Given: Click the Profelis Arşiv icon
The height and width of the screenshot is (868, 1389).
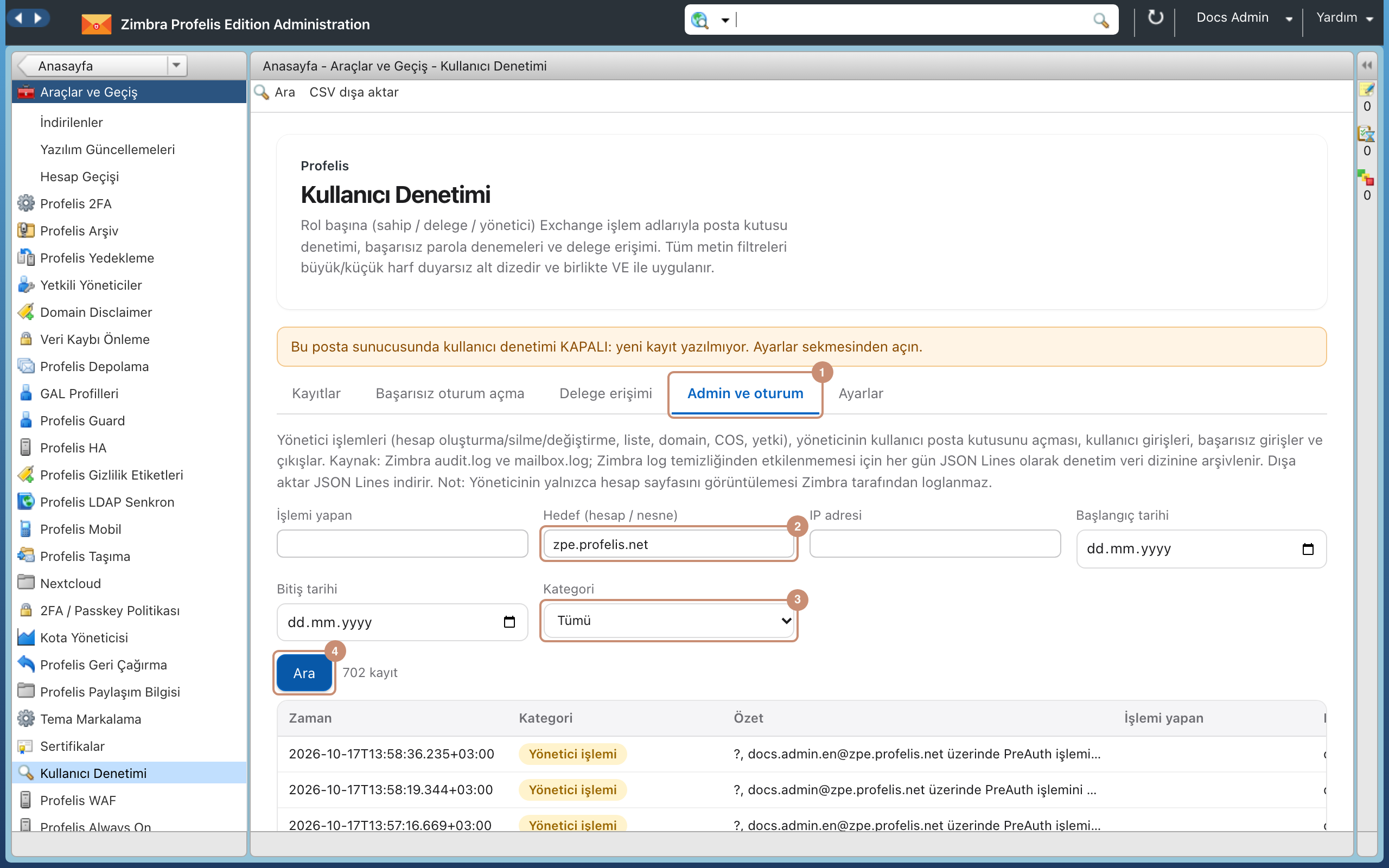Looking at the screenshot, I should [26, 230].
